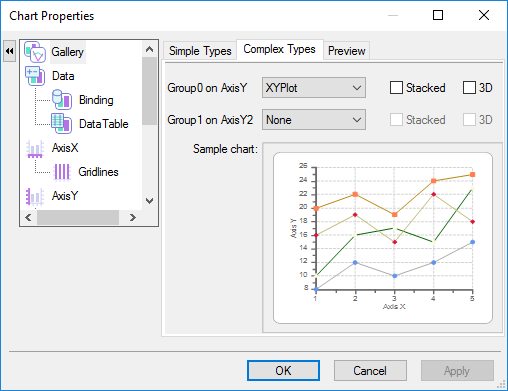Image resolution: width=508 pixels, height=391 pixels.
Task: Enable 3D for Group0 on AxisY
Action: click(x=469, y=88)
